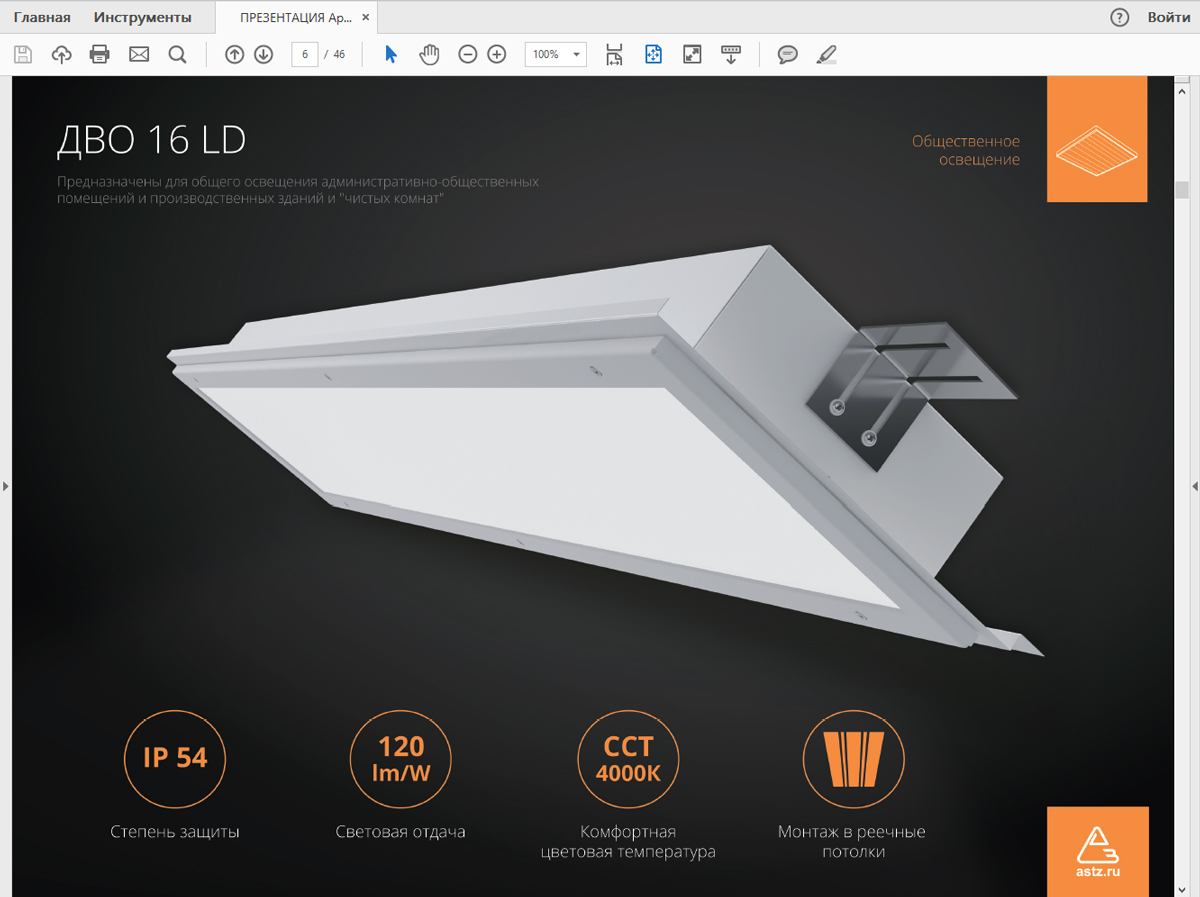This screenshot has width=1200, height=897.
Task: Activate the Hand pan tool
Action: (x=429, y=55)
